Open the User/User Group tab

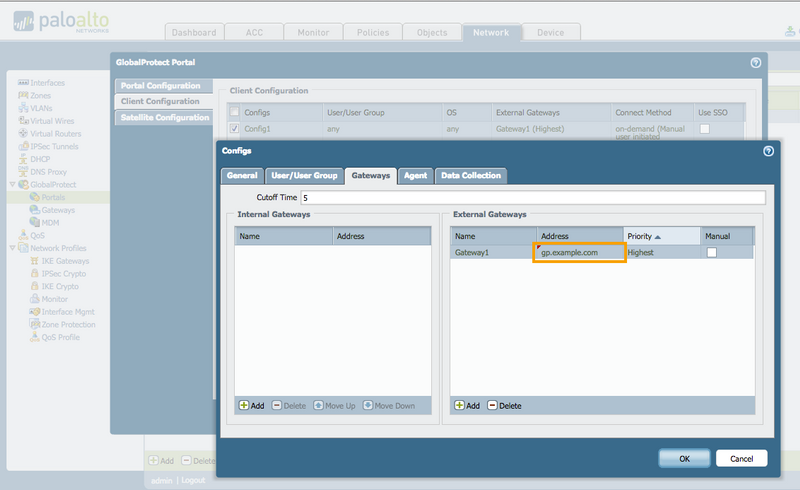pyautogui.click(x=305, y=175)
